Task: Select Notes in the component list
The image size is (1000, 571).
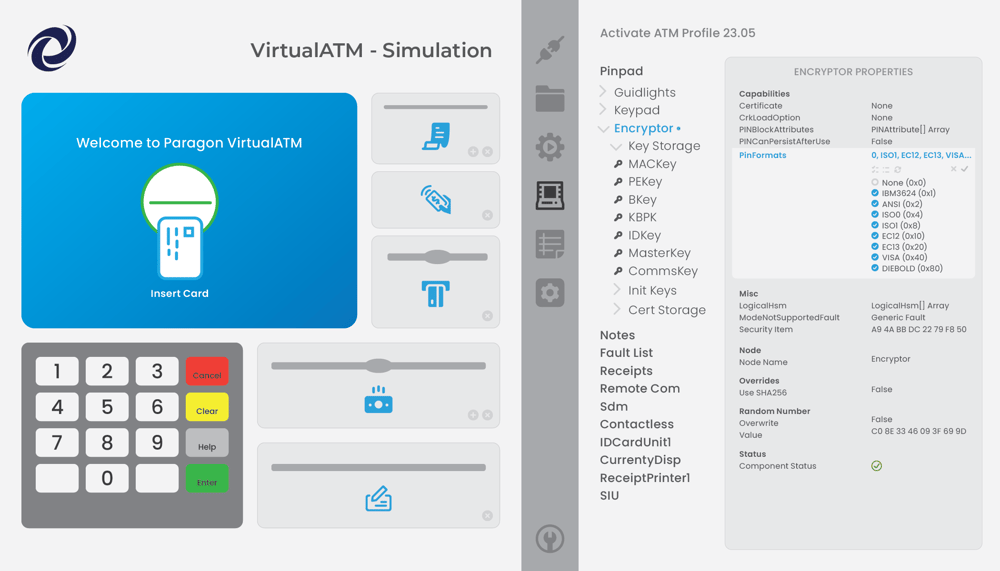Action: click(617, 335)
